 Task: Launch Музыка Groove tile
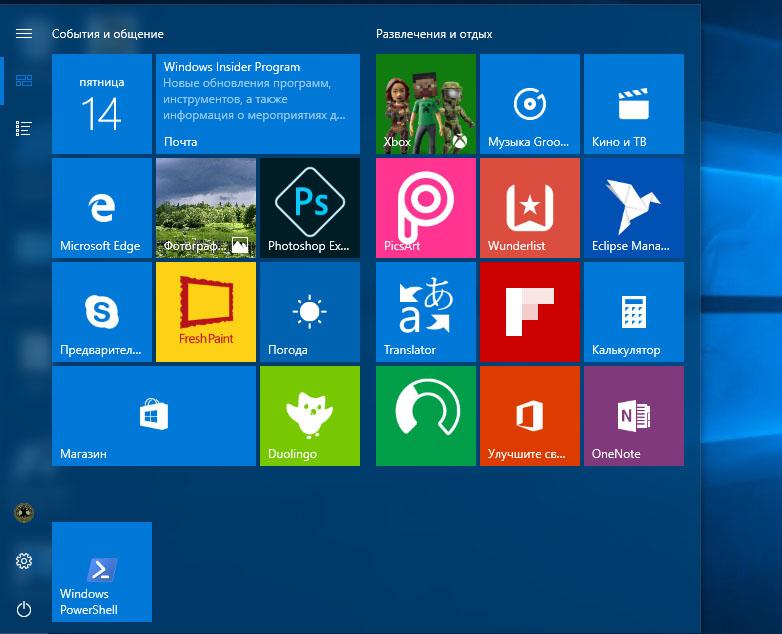[x=530, y=104]
